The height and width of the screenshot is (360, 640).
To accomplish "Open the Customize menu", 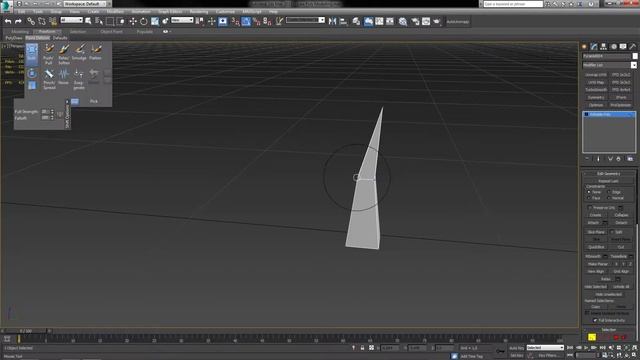I will [x=225, y=11].
